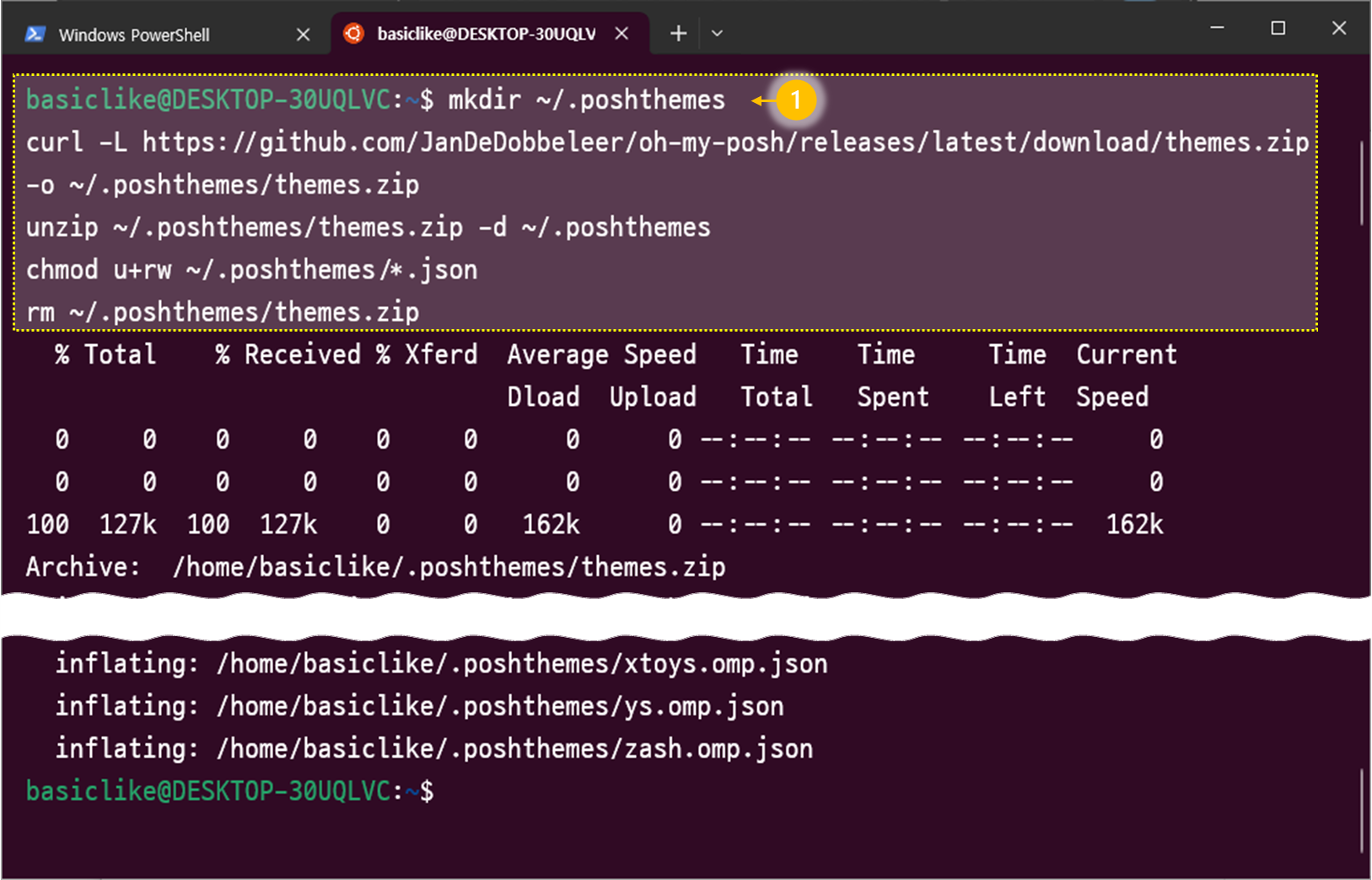Click the 'mkdir ~/.poshthemes' command text
1372x880 pixels.
point(586,100)
